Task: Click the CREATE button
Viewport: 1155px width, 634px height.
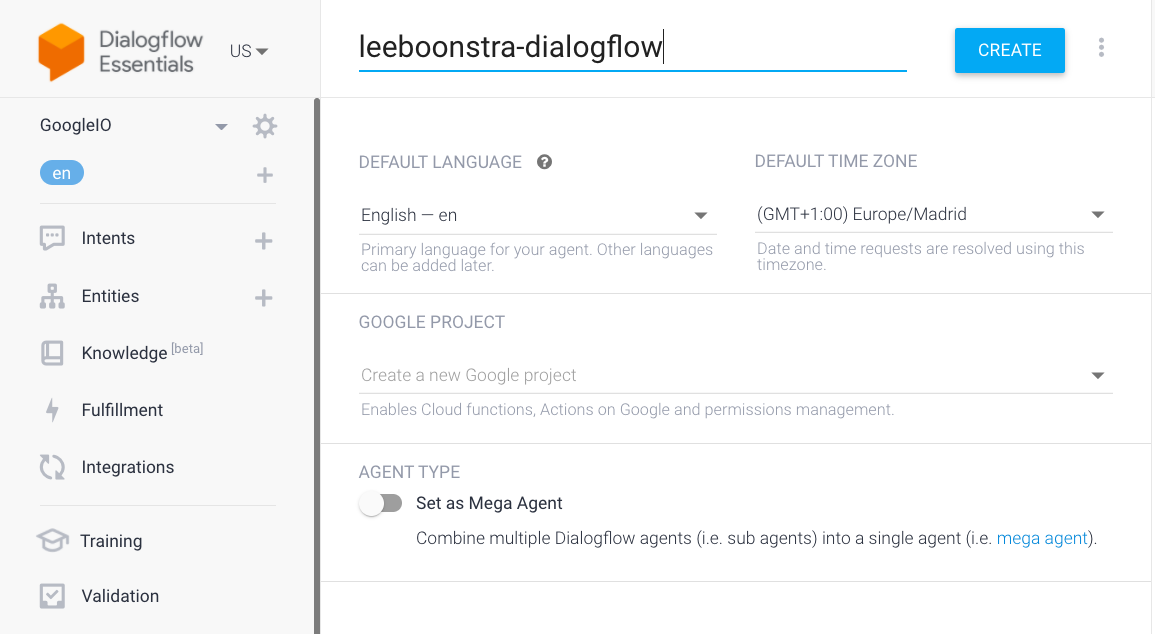Action: pos(1009,49)
